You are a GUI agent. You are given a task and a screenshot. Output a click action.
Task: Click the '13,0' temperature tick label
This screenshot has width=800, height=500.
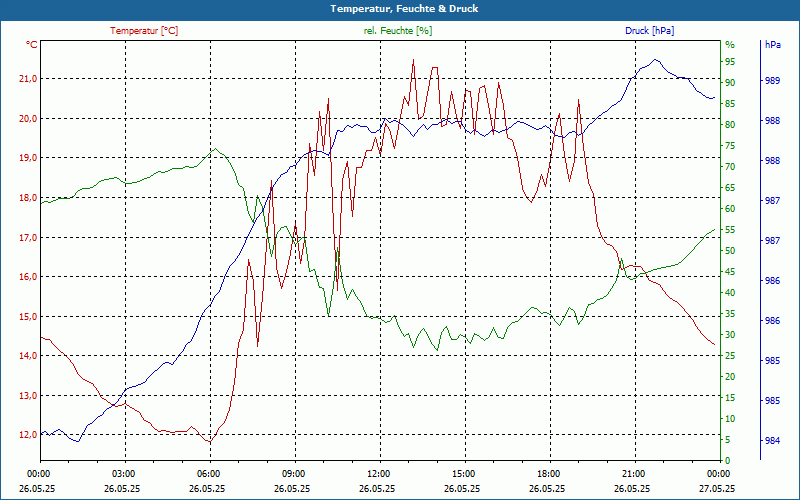pos(29,395)
